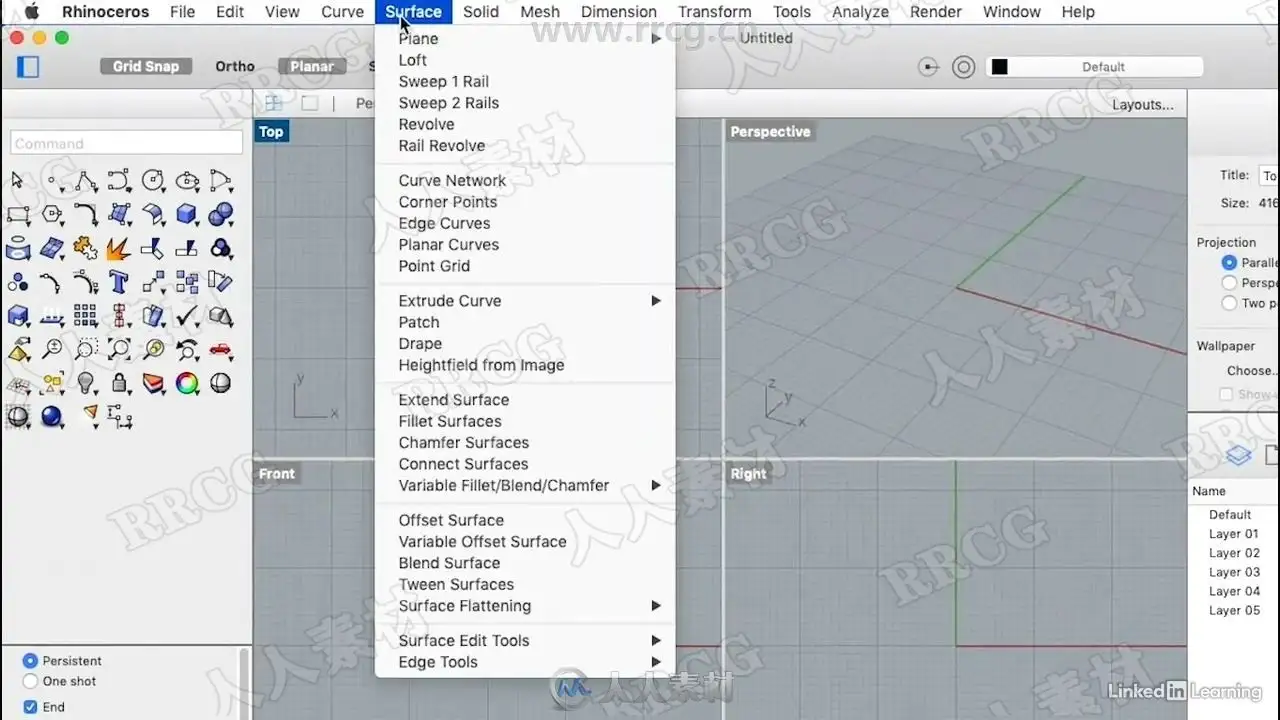Toggle the left sidebar panel icon
The image size is (1280, 720).
(29, 67)
